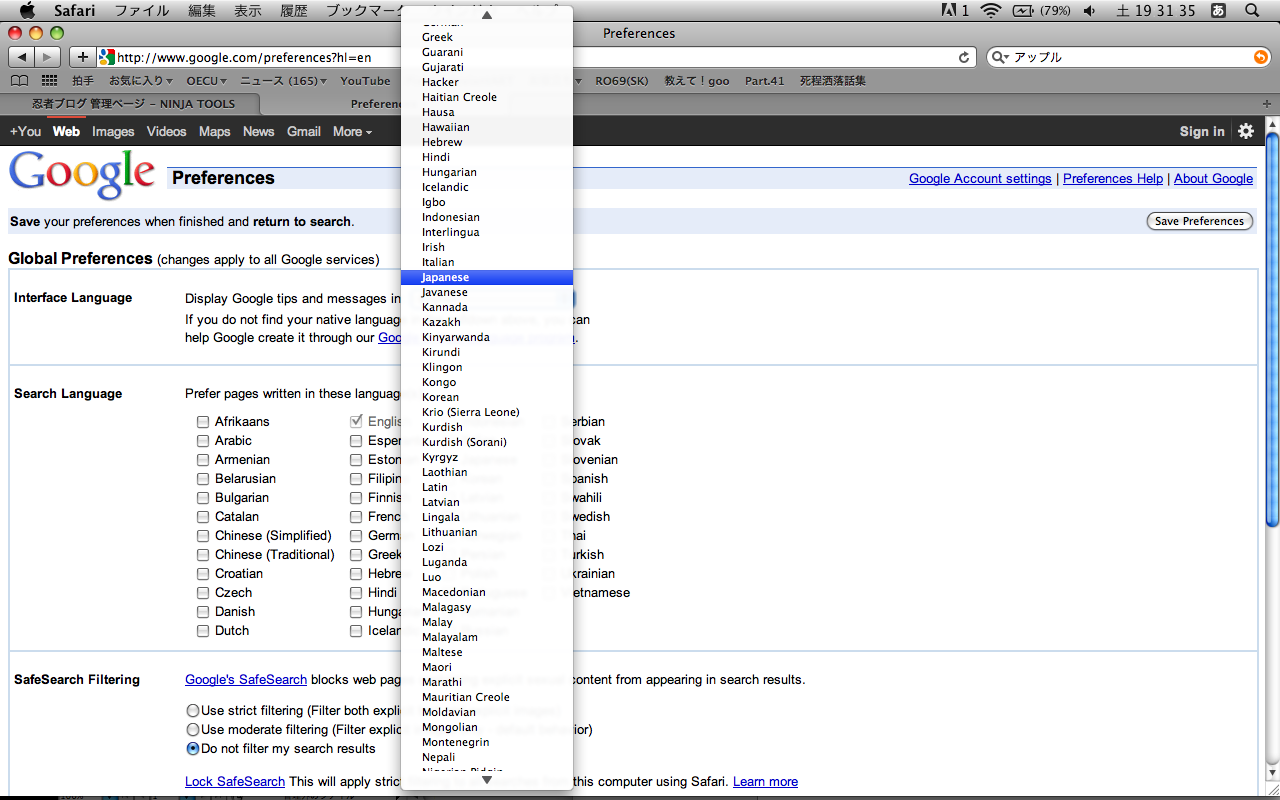Select Use strict filtering option
The height and width of the screenshot is (800, 1280).
193,711
